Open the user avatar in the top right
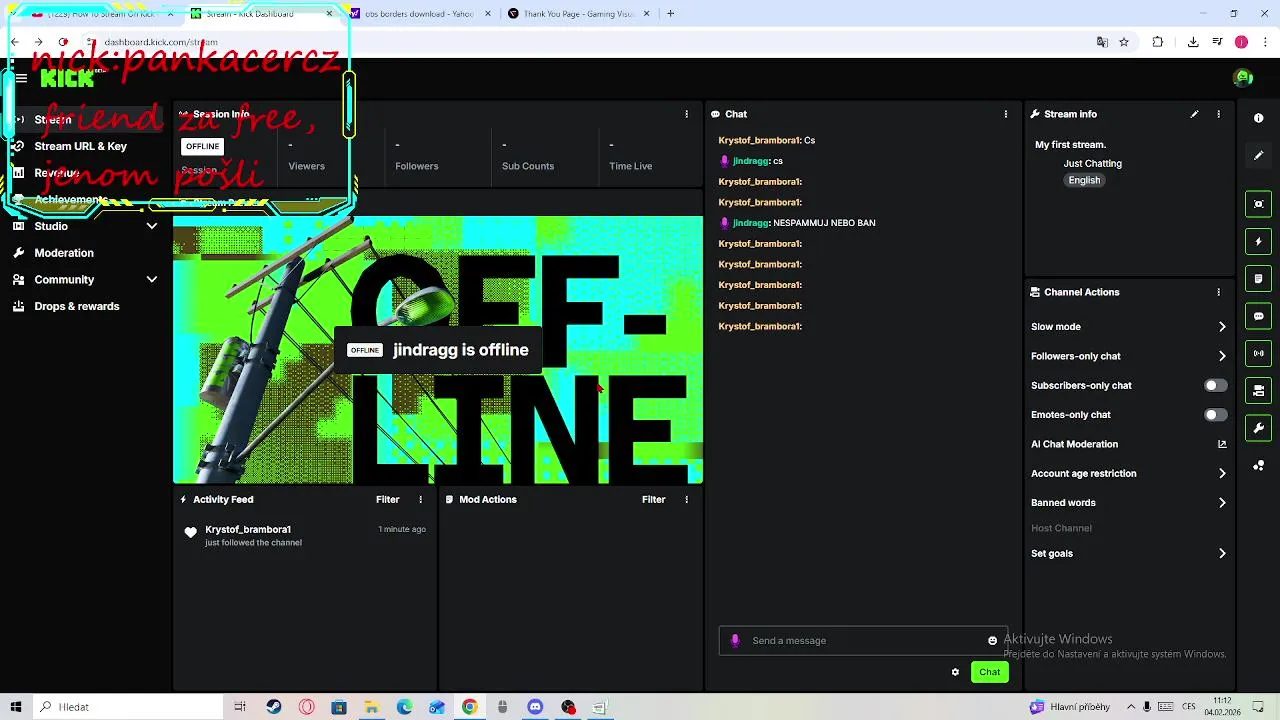Viewport: 1280px width, 720px height. click(x=1243, y=77)
